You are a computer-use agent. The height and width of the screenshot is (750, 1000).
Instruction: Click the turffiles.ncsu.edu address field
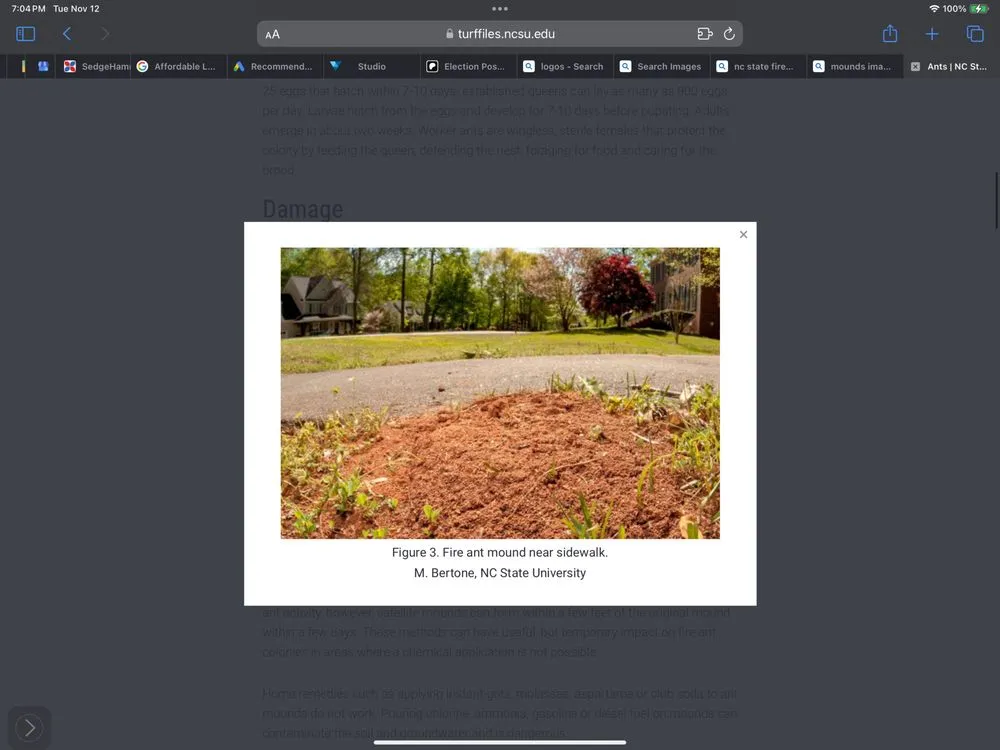click(x=500, y=34)
